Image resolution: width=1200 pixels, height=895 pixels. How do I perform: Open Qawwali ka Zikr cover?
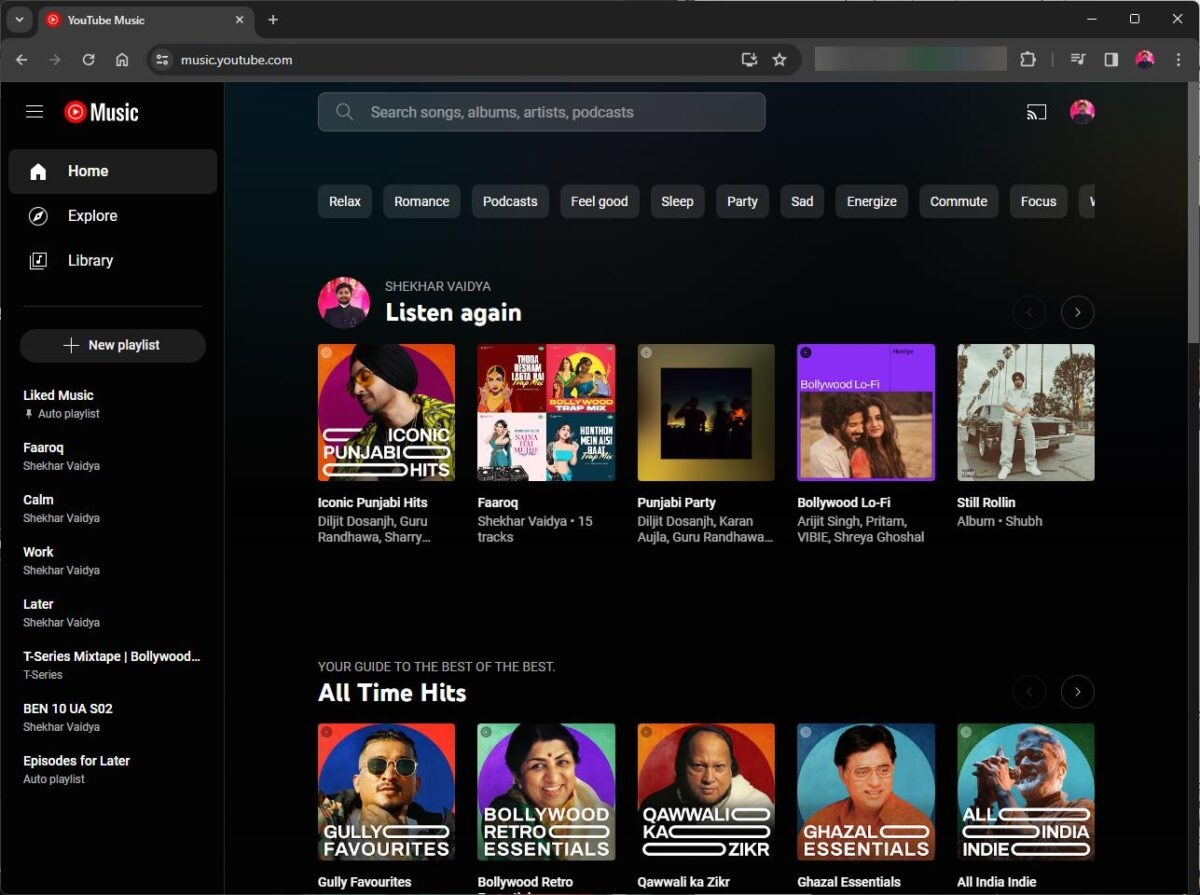point(706,792)
